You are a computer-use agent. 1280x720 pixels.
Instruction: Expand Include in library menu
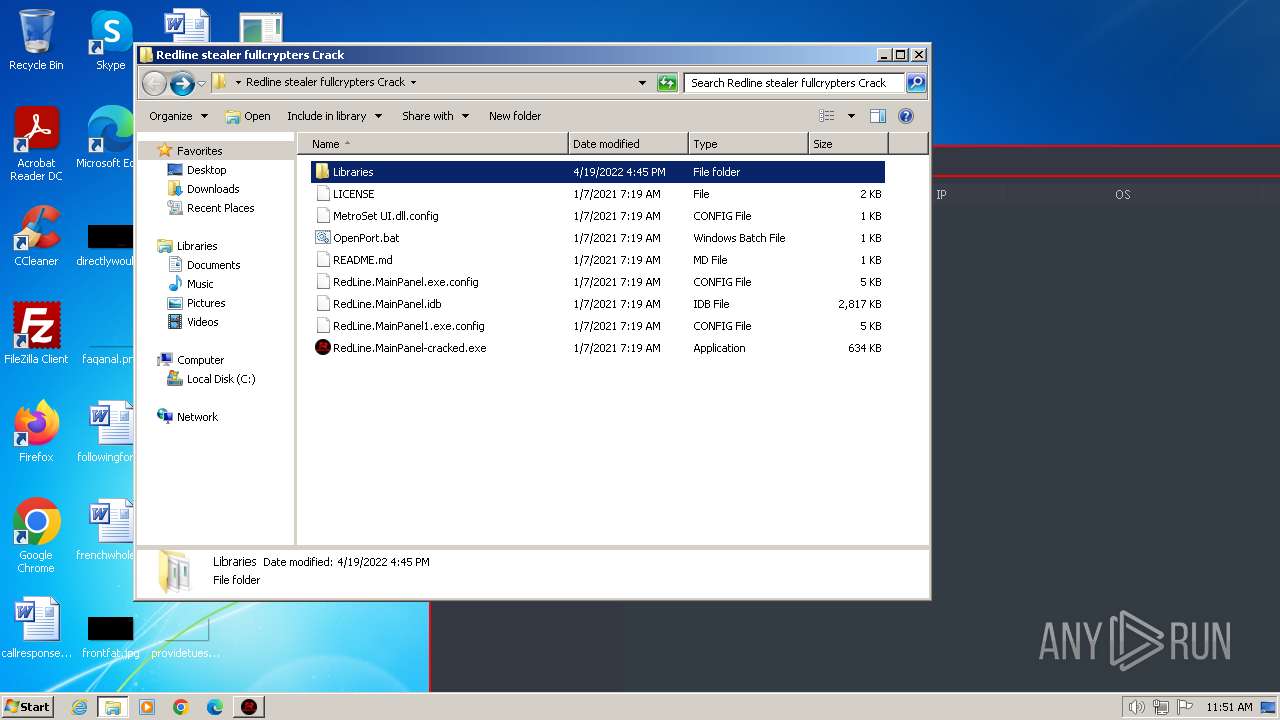click(x=334, y=116)
